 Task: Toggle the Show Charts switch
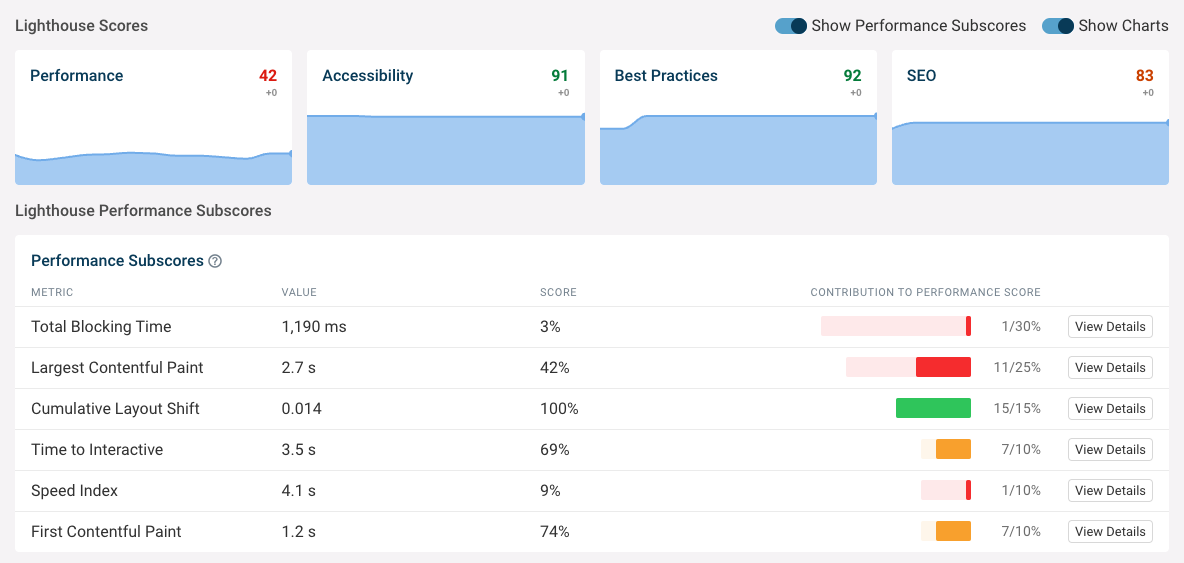[1058, 26]
